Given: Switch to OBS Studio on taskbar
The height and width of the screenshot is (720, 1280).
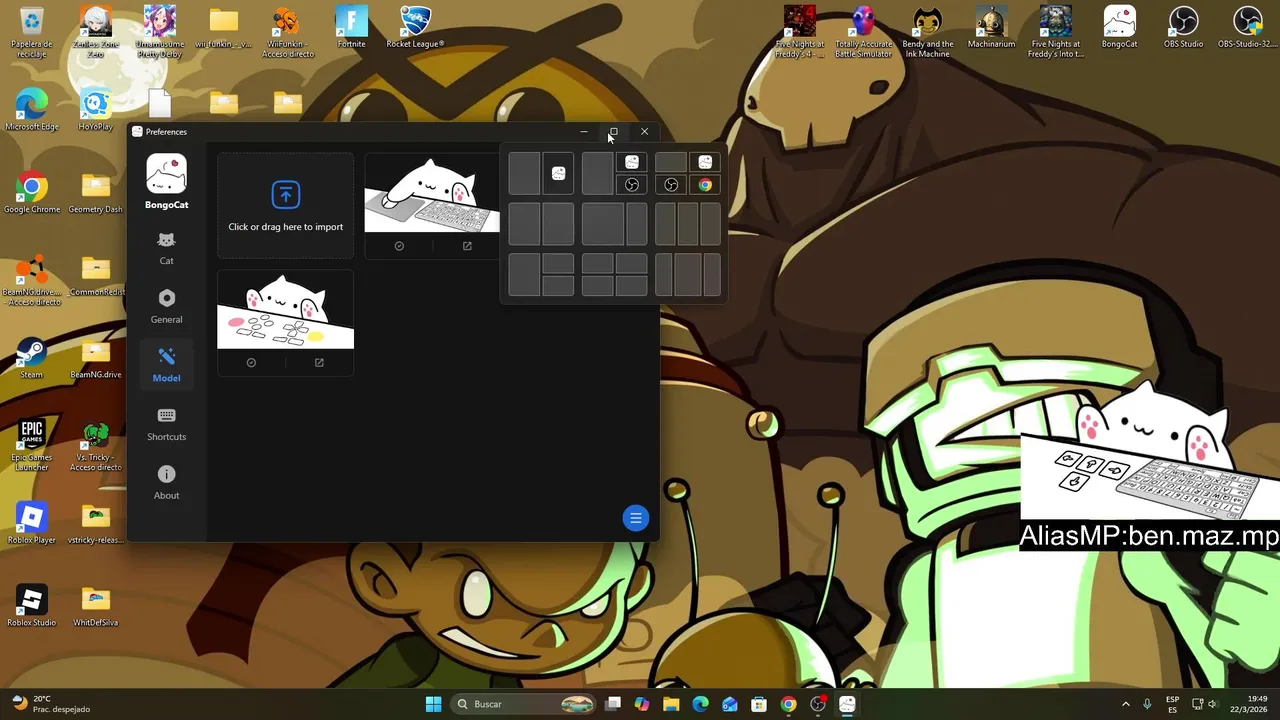Looking at the screenshot, I should tap(818, 704).
